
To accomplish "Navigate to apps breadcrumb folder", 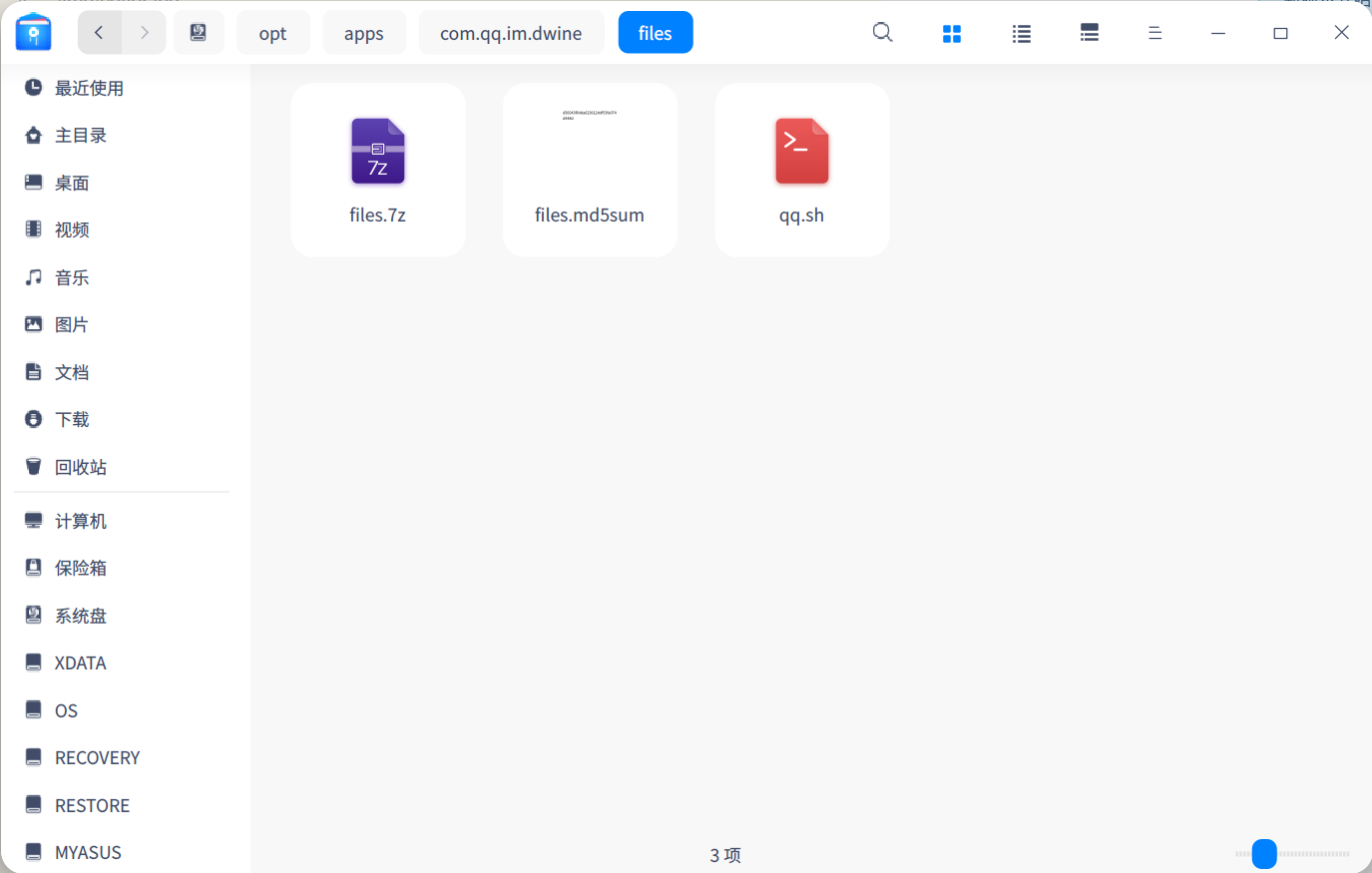I will tap(363, 34).
